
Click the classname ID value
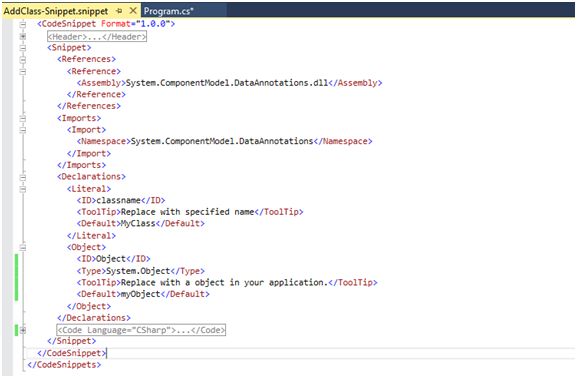[118, 200]
